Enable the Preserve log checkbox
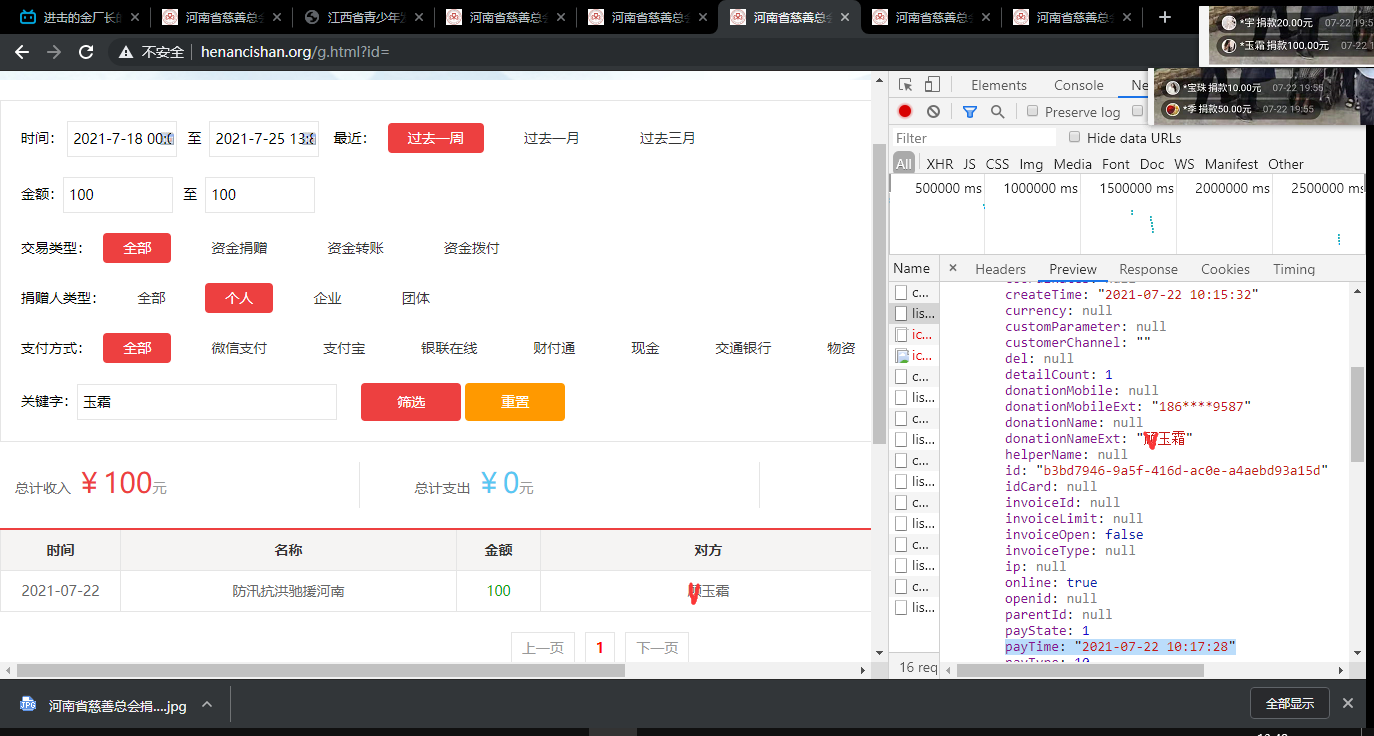Screen dimensions: 1374x736 [1033, 112]
